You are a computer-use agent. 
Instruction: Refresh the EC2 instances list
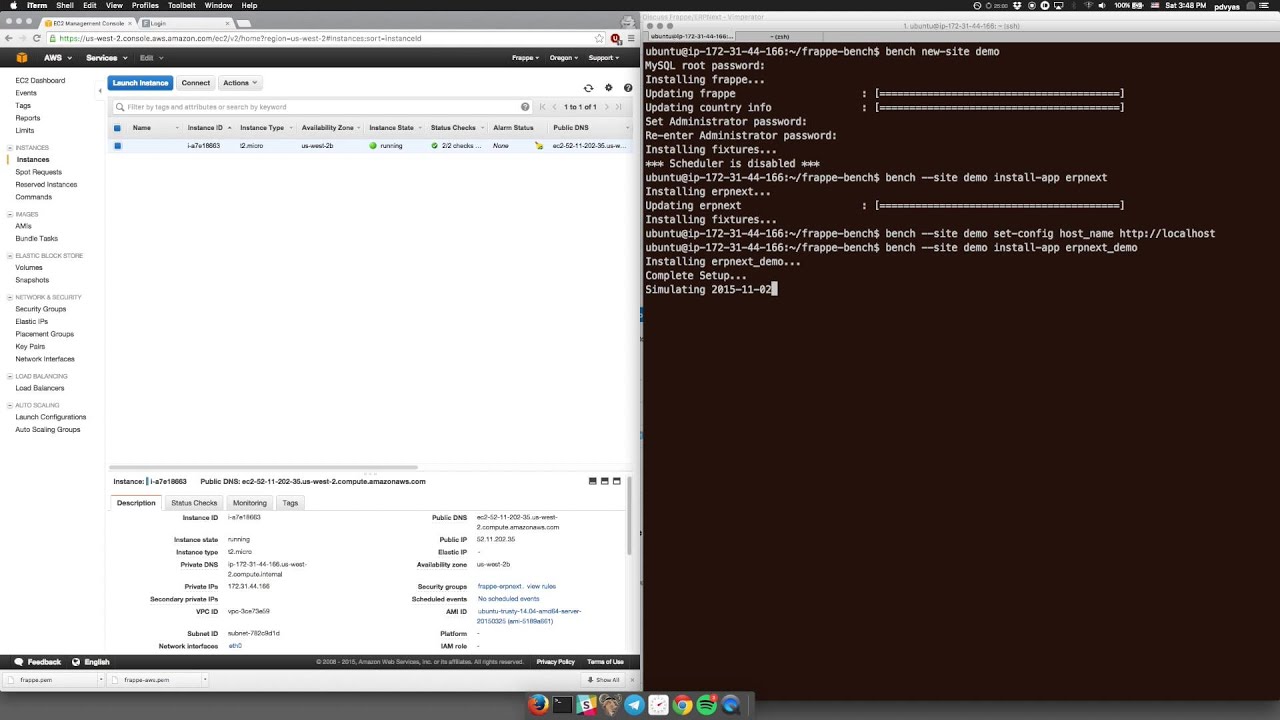(x=588, y=88)
